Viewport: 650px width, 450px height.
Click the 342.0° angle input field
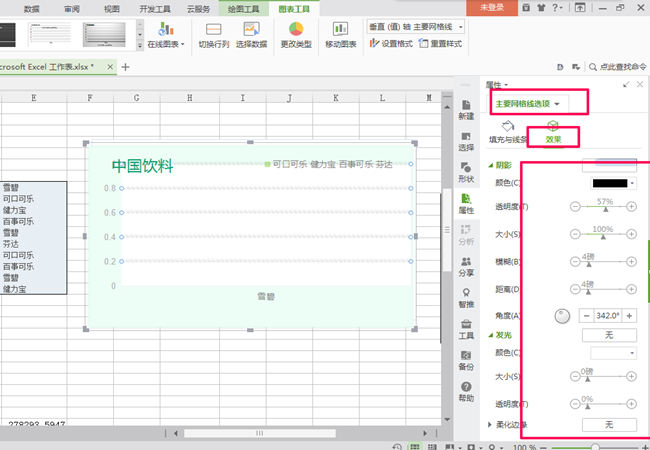click(x=608, y=316)
